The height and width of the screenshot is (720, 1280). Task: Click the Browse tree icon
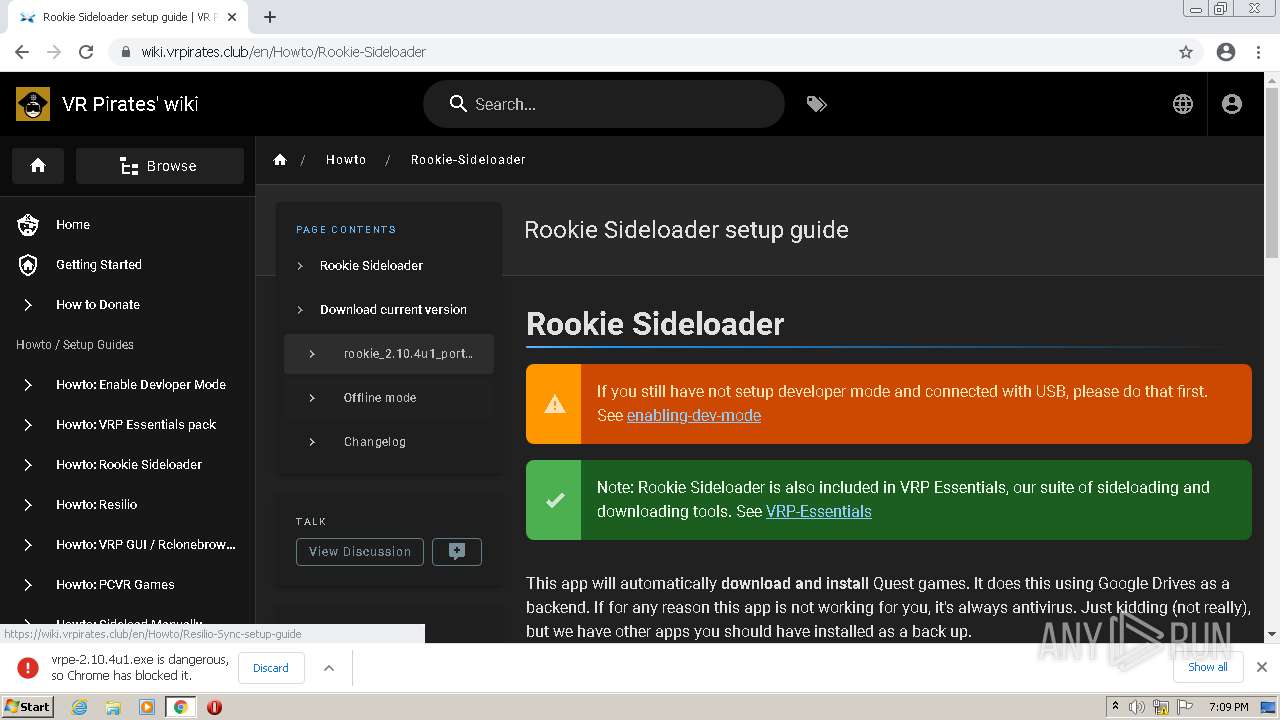(x=129, y=166)
